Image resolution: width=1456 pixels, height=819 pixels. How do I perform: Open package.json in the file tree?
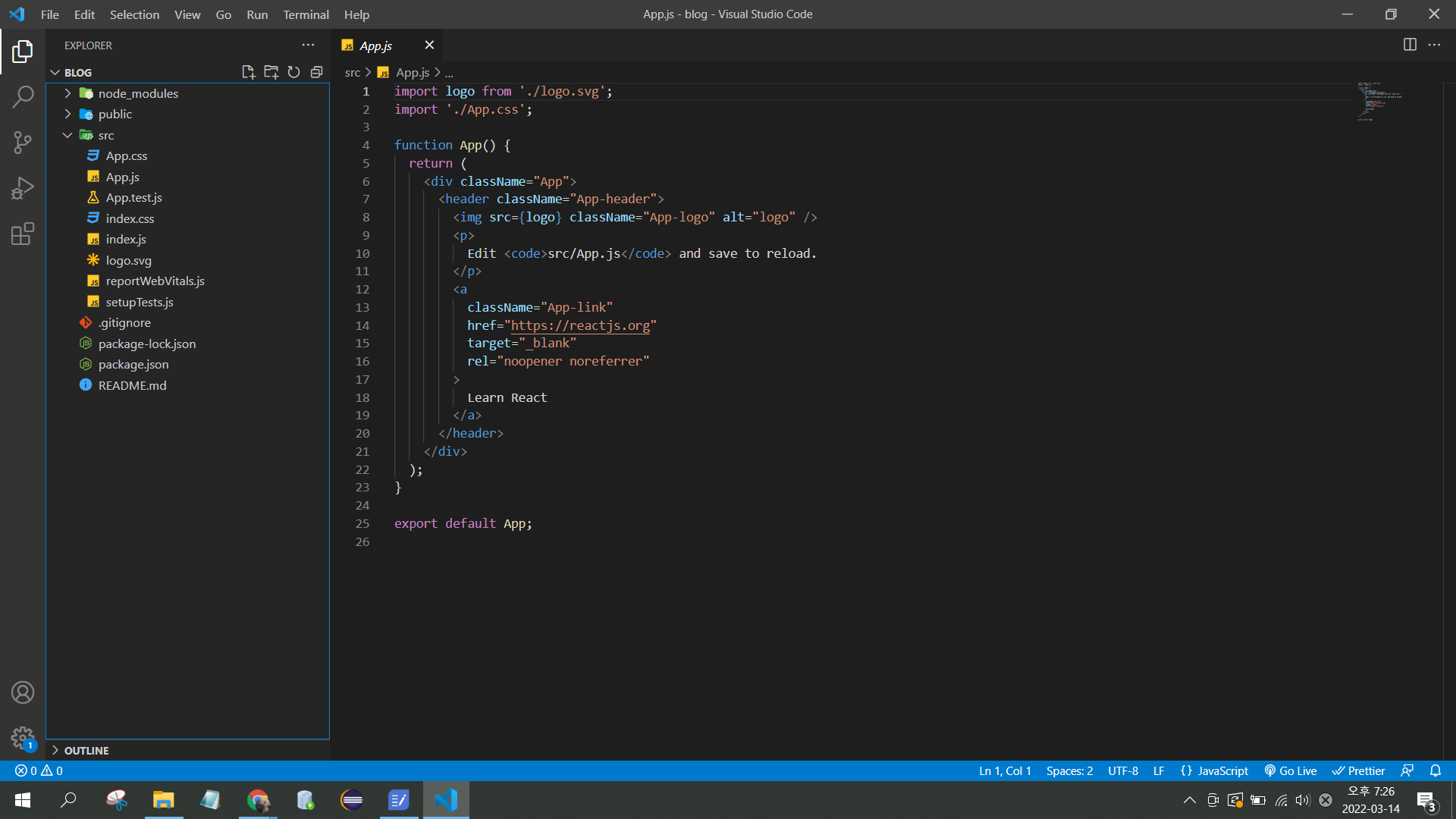[x=133, y=364]
